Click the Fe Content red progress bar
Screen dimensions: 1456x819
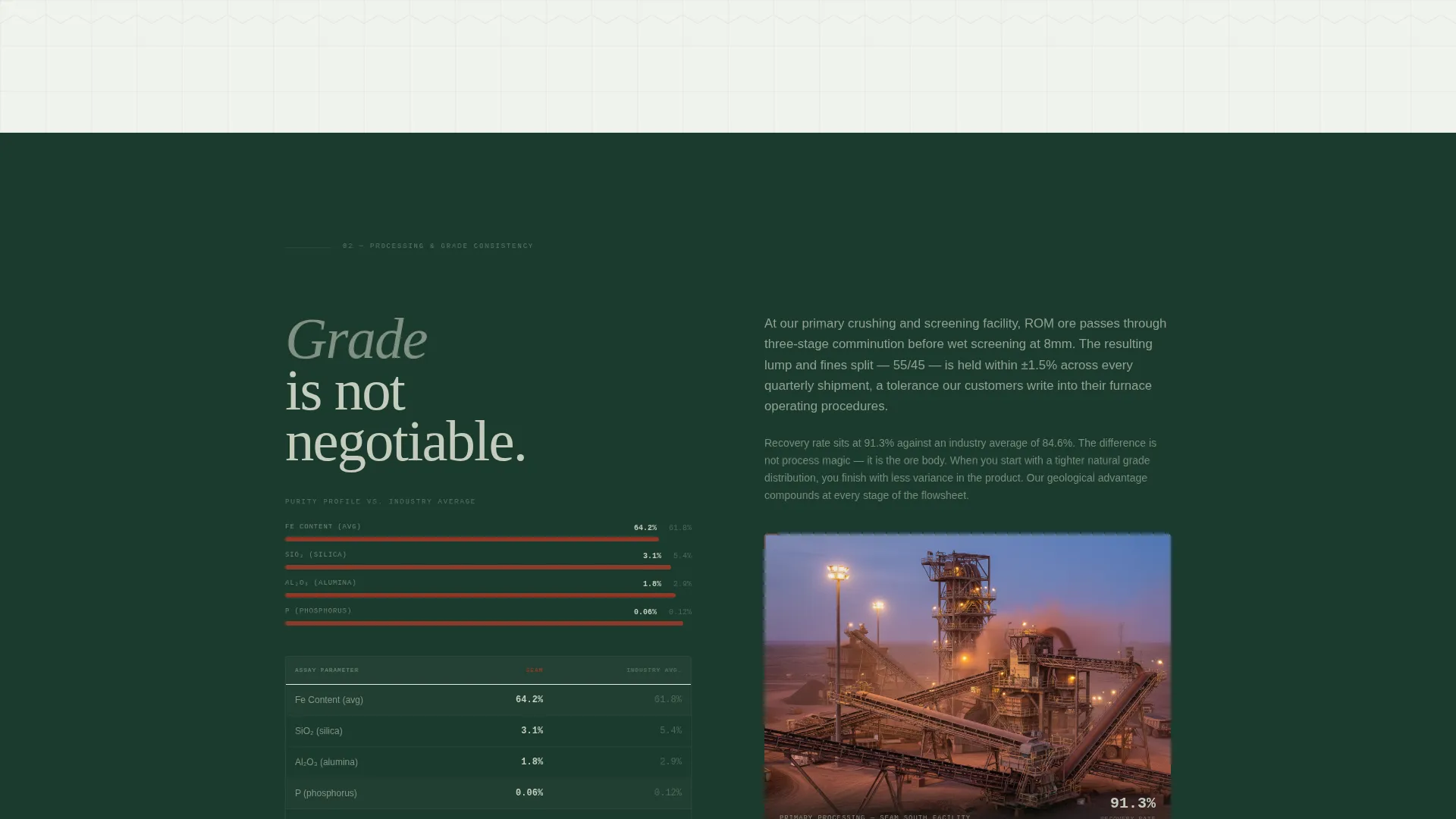tap(472, 539)
